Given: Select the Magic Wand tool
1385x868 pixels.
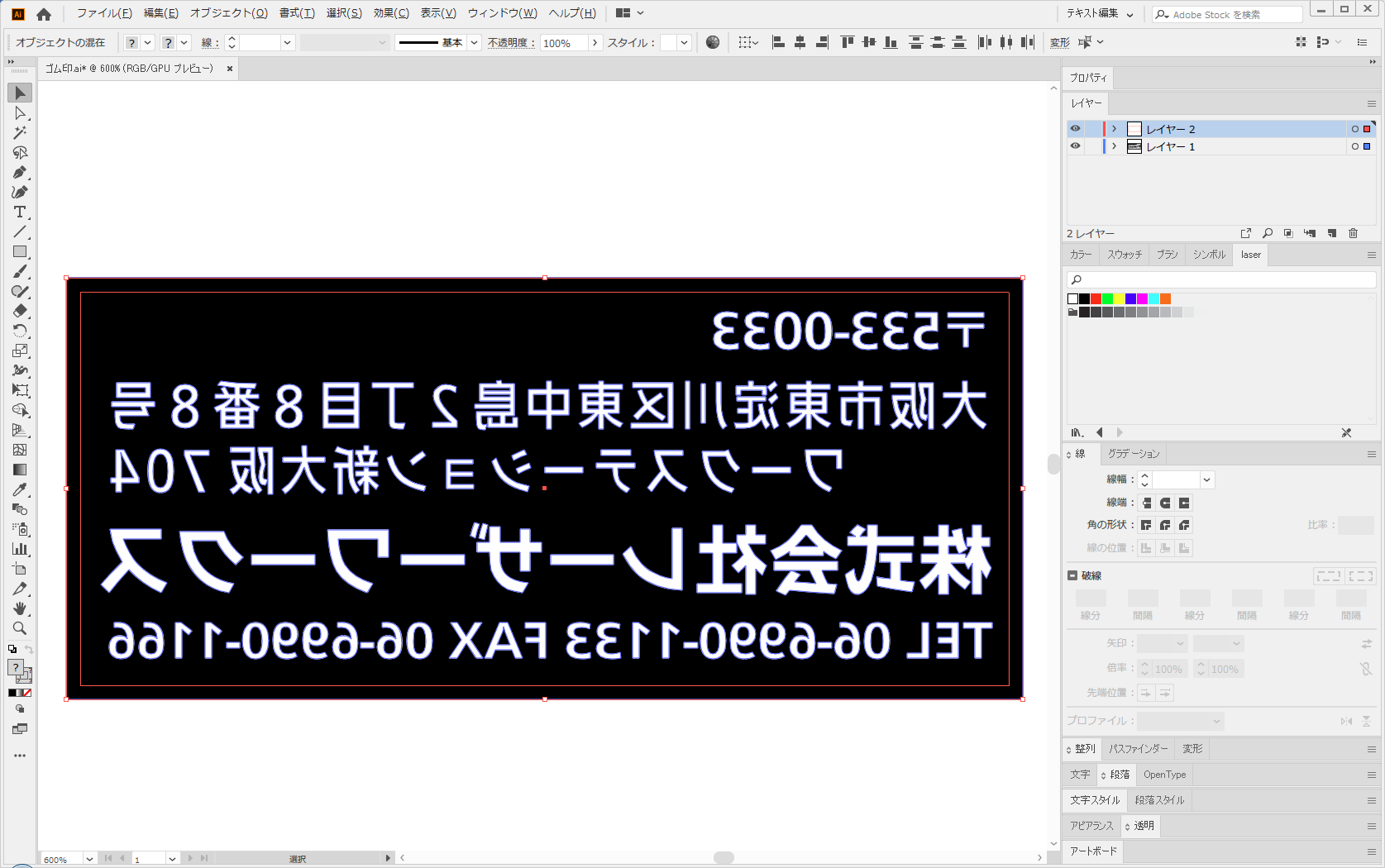Looking at the screenshot, I should click(20, 133).
